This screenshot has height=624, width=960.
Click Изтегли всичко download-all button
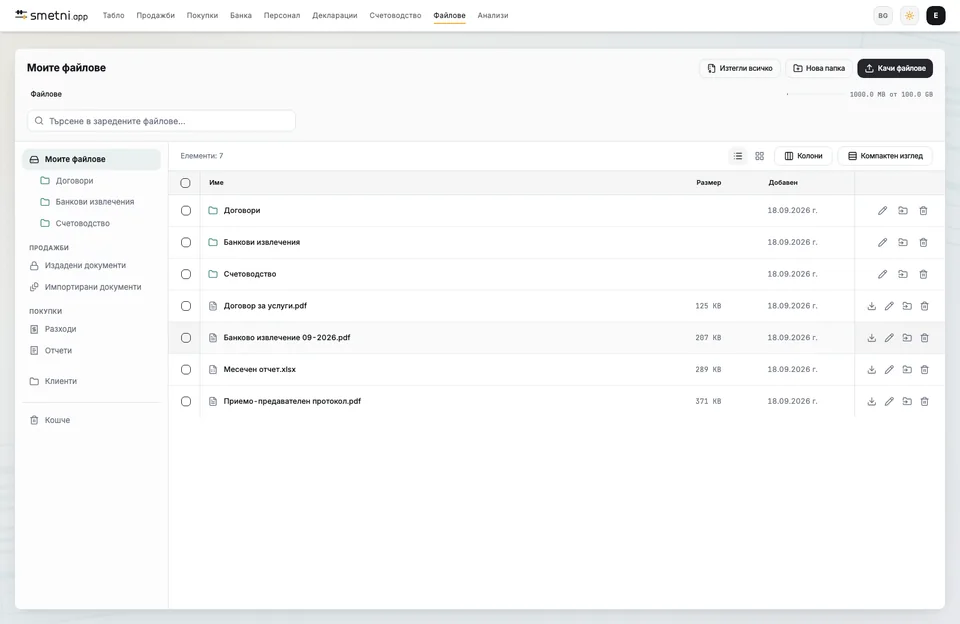click(x=740, y=68)
